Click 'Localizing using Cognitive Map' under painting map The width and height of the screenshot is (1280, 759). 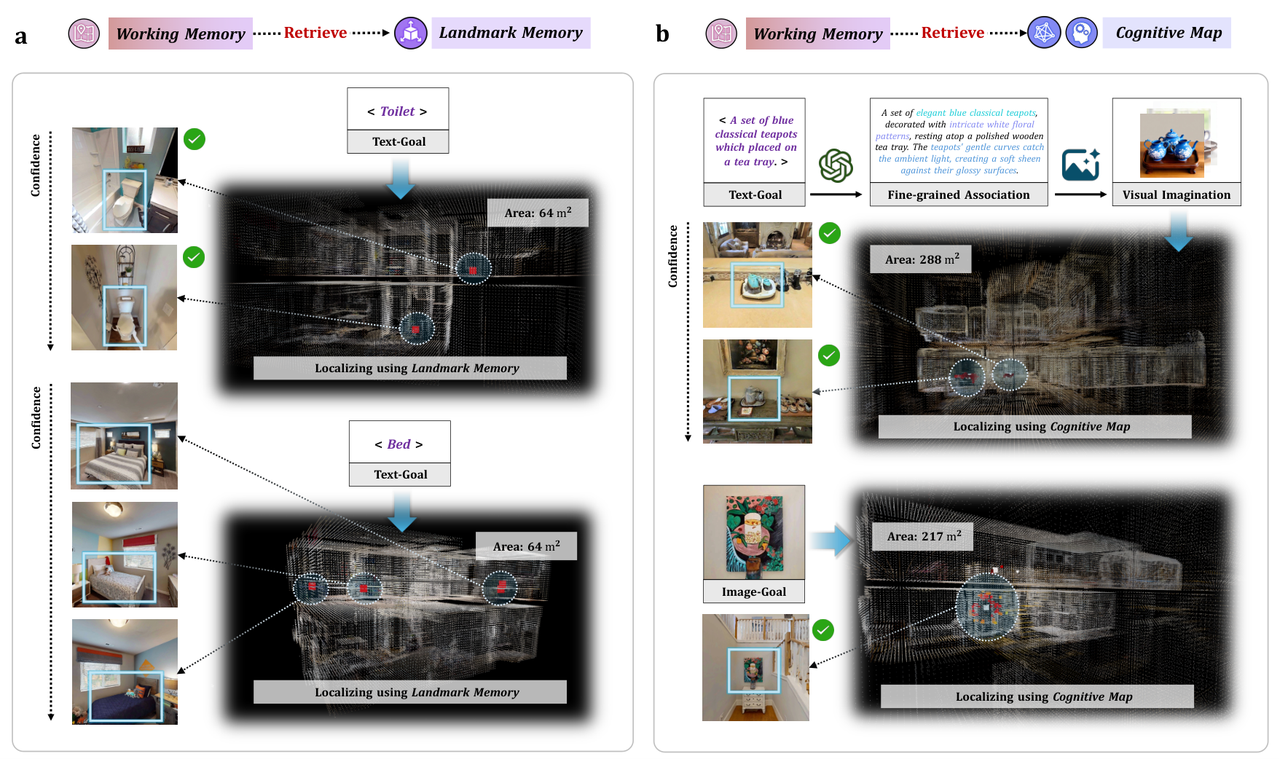click(1037, 696)
